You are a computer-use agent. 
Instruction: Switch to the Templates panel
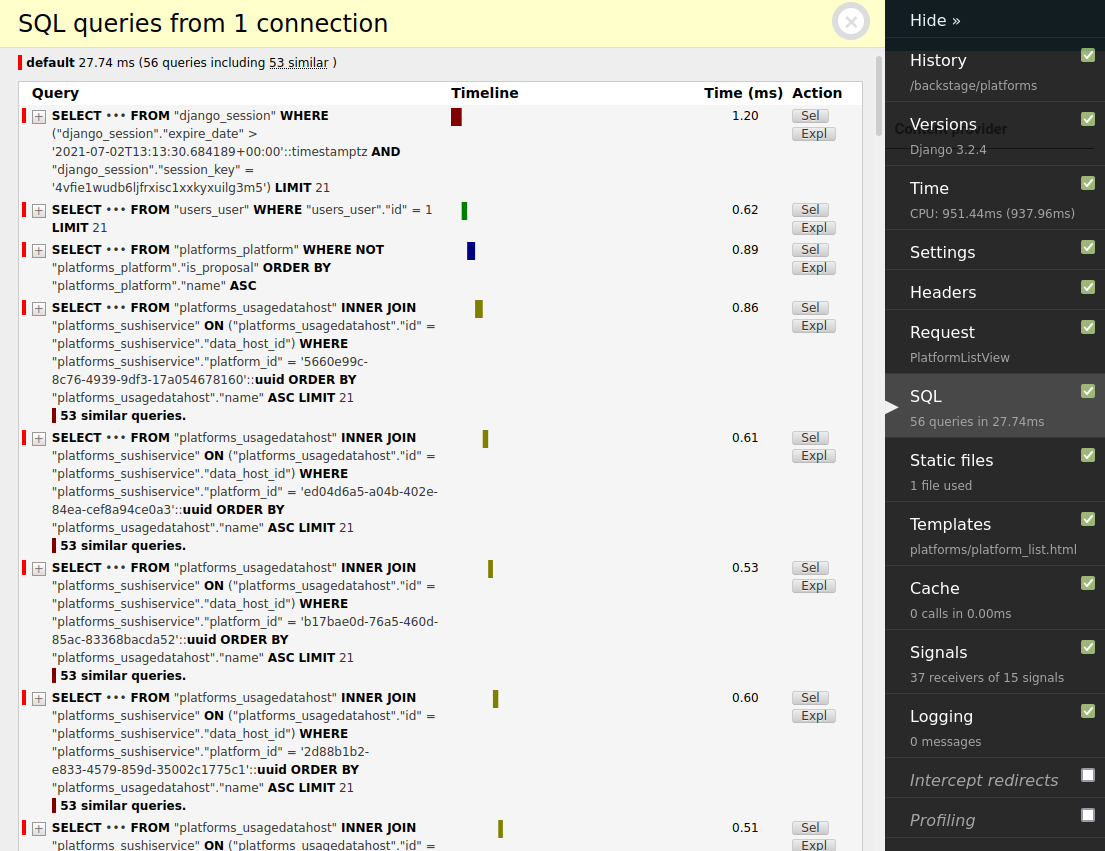tap(950, 524)
